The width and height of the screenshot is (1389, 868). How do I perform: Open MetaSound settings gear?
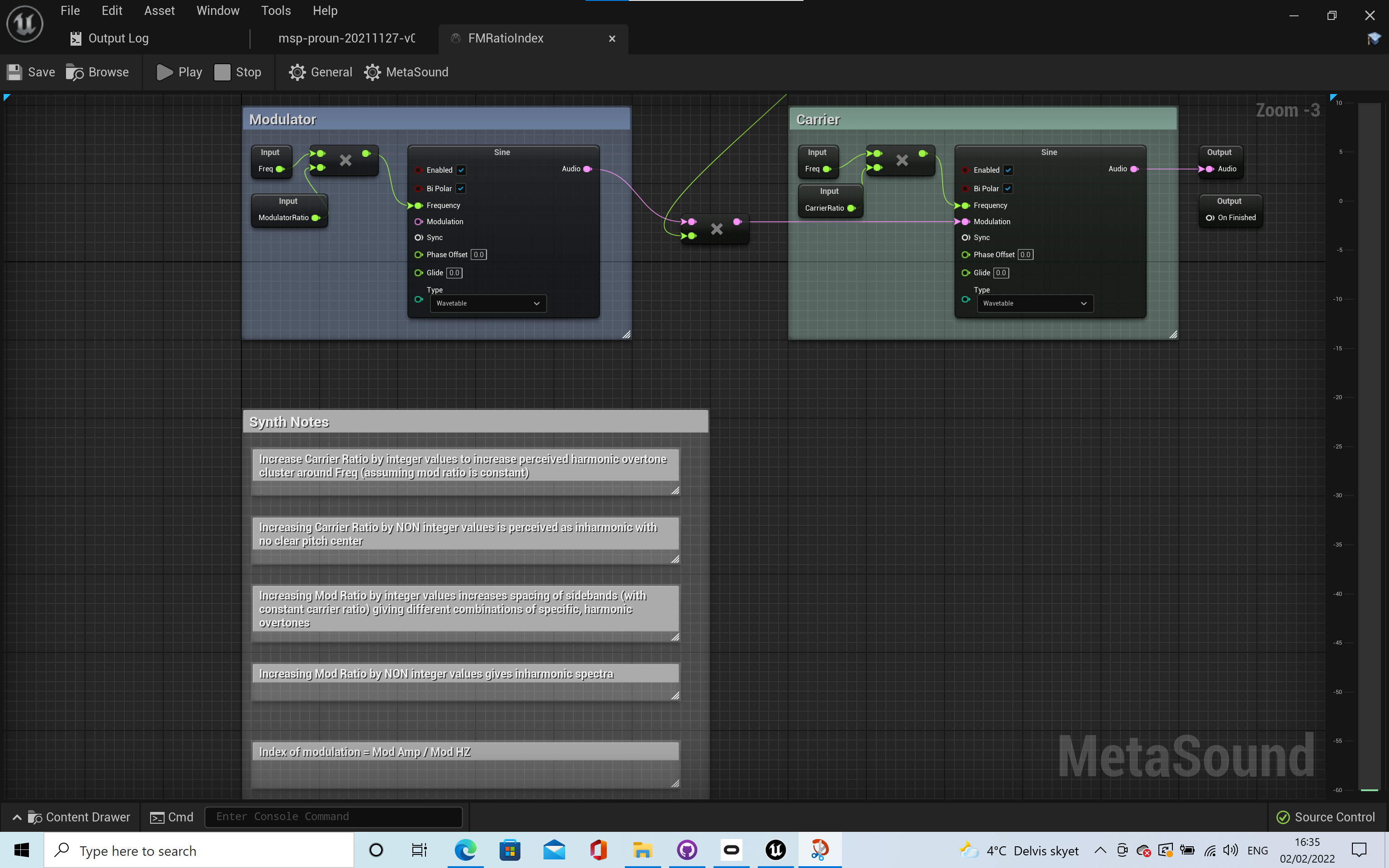point(406,72)
